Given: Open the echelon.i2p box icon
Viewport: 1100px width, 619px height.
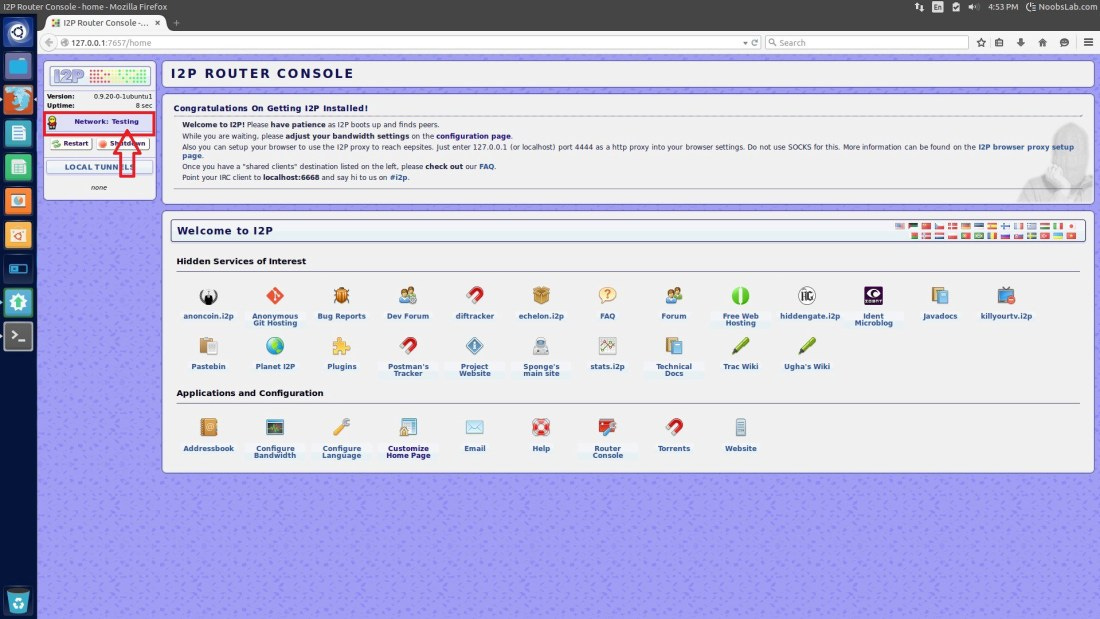Looking at the screenshot, I should 541,296.
